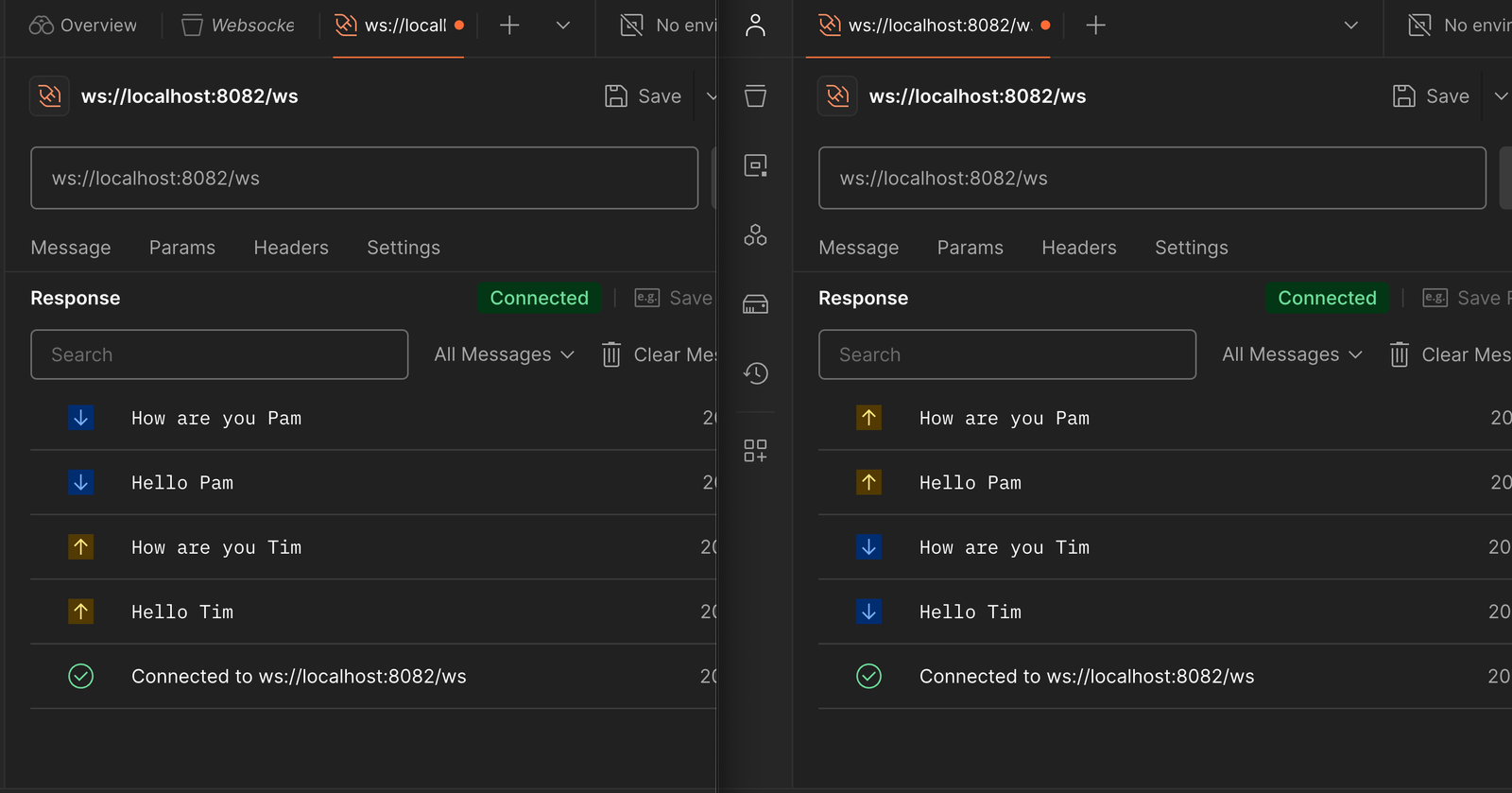This screenshot has height=793, width=1512.
Task: Click the sent arrow for 'Hello Tim' in left window
Action: coord(81,612)
